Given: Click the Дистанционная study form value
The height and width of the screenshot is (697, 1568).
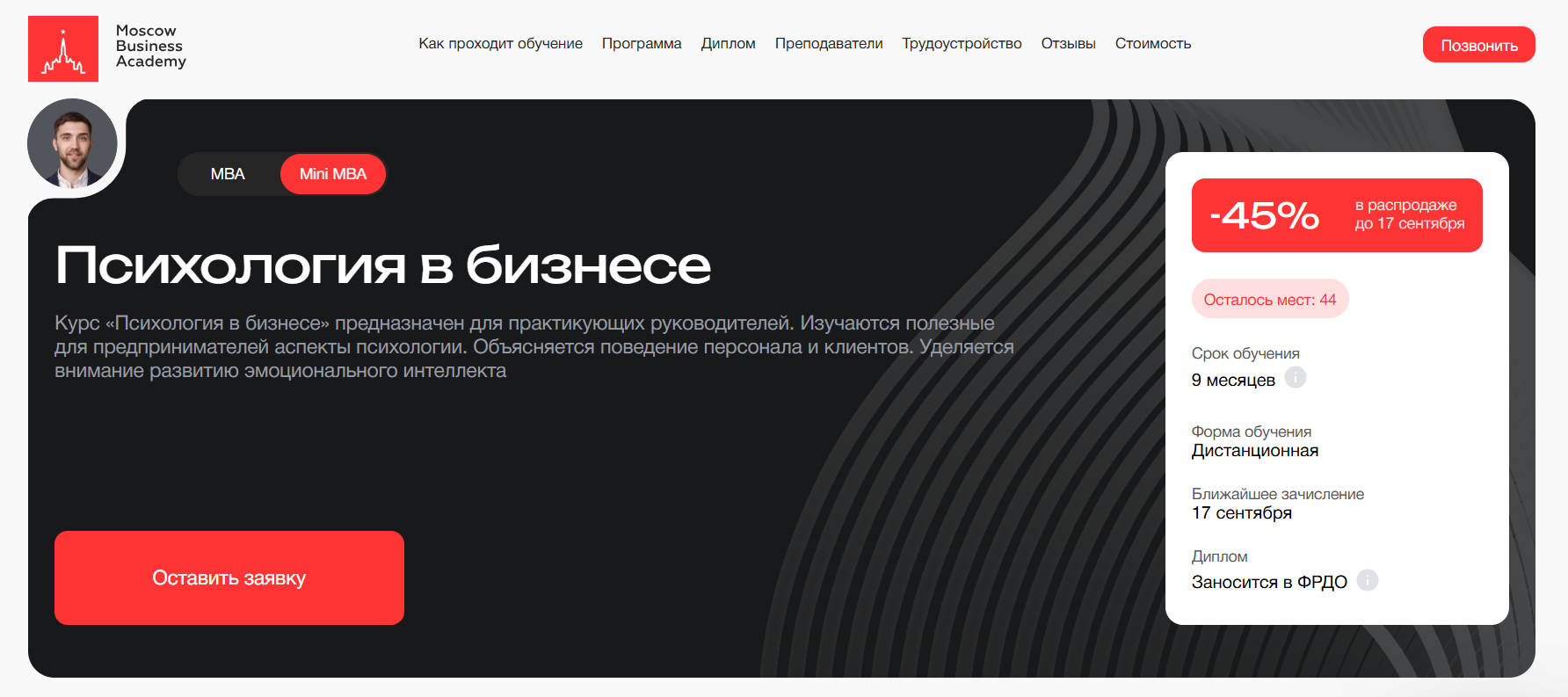Looking at the screenshot, I should [1255, 451].
